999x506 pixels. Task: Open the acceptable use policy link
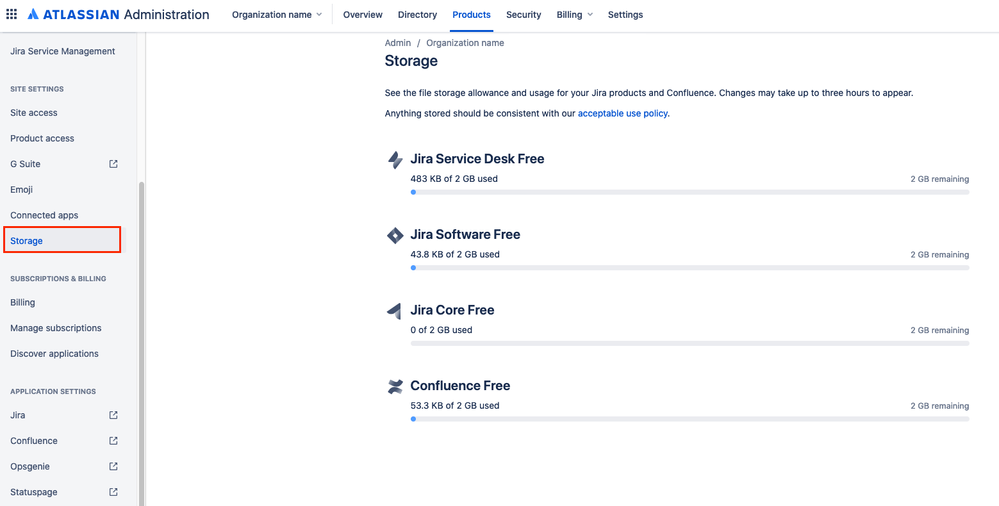coord(622,113)
